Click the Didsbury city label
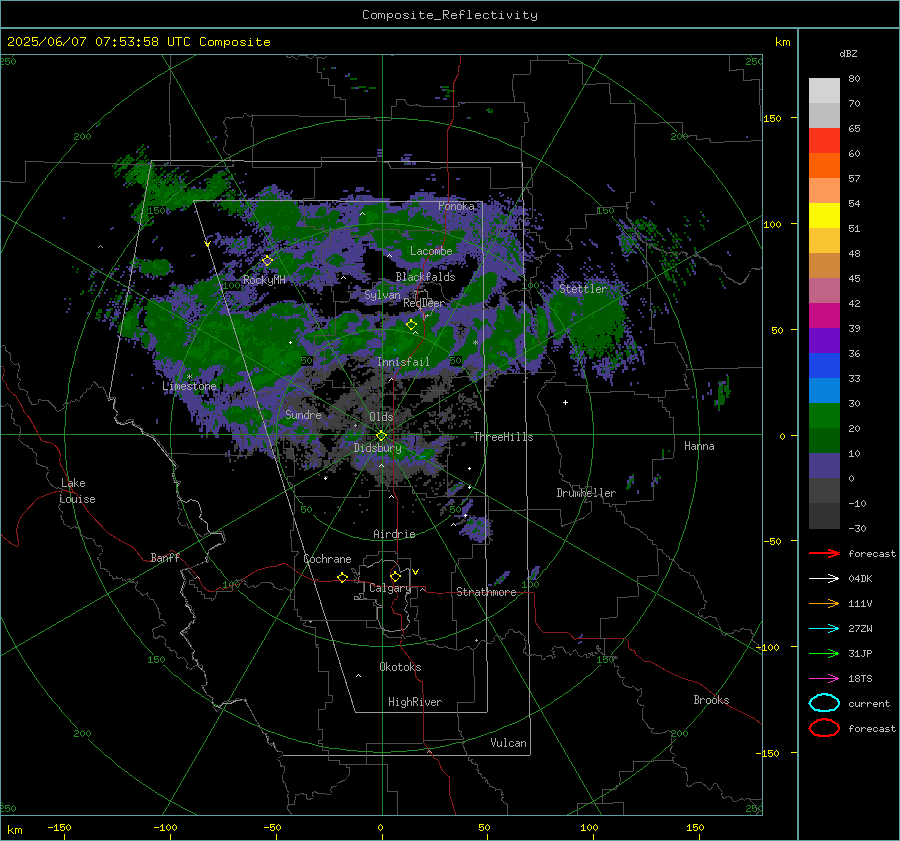Image resolution: width=900 pixels, height=841 pixels. pos(377,448)
